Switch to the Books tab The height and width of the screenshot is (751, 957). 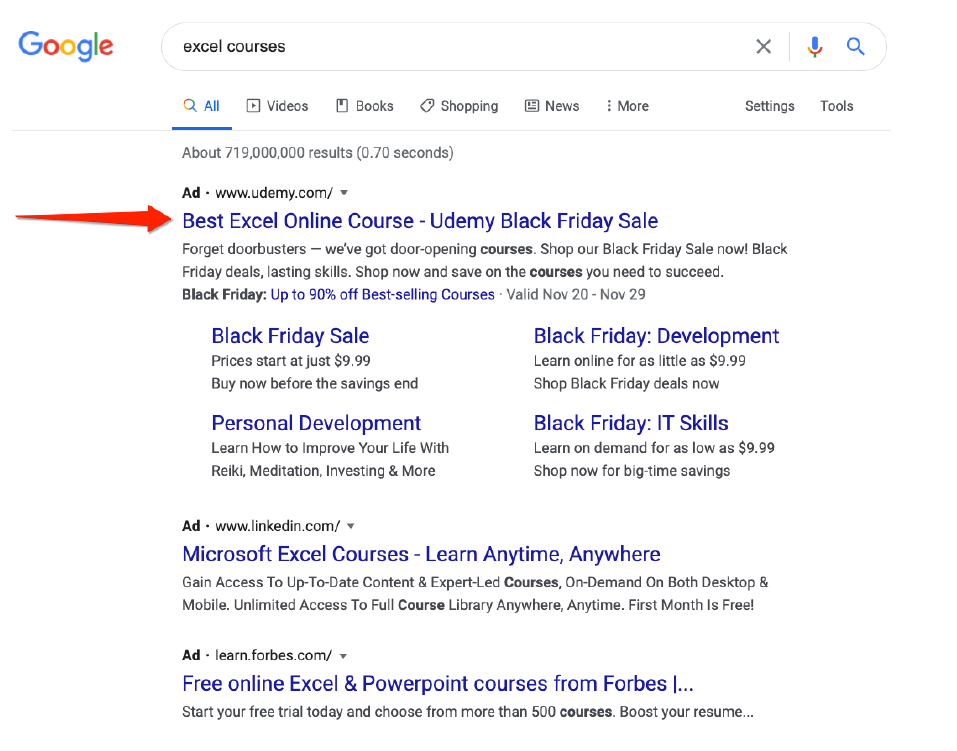click(365, 106)
